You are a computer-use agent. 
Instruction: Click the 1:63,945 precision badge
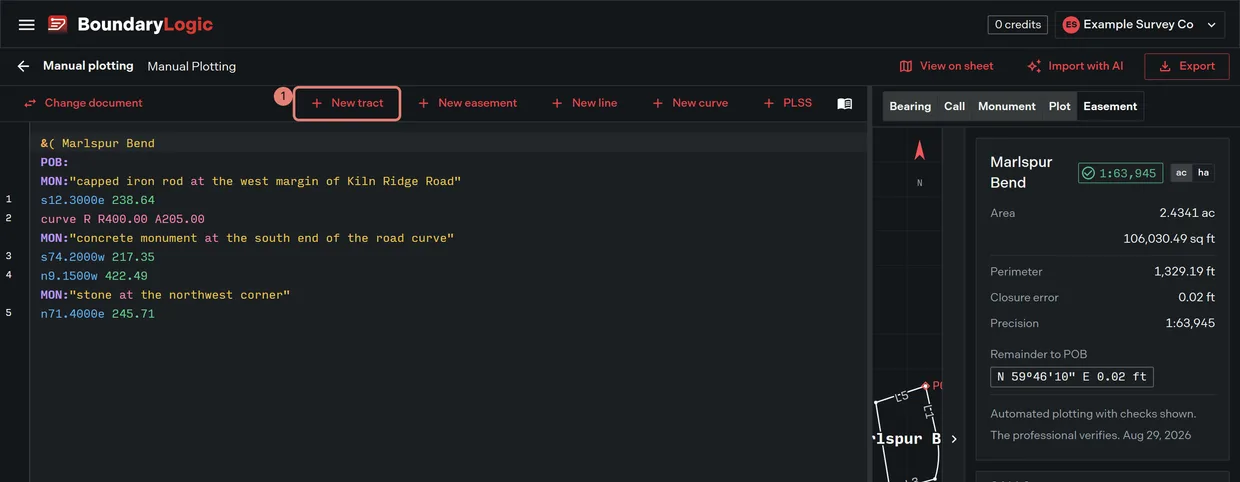(x=1120, y=173)
